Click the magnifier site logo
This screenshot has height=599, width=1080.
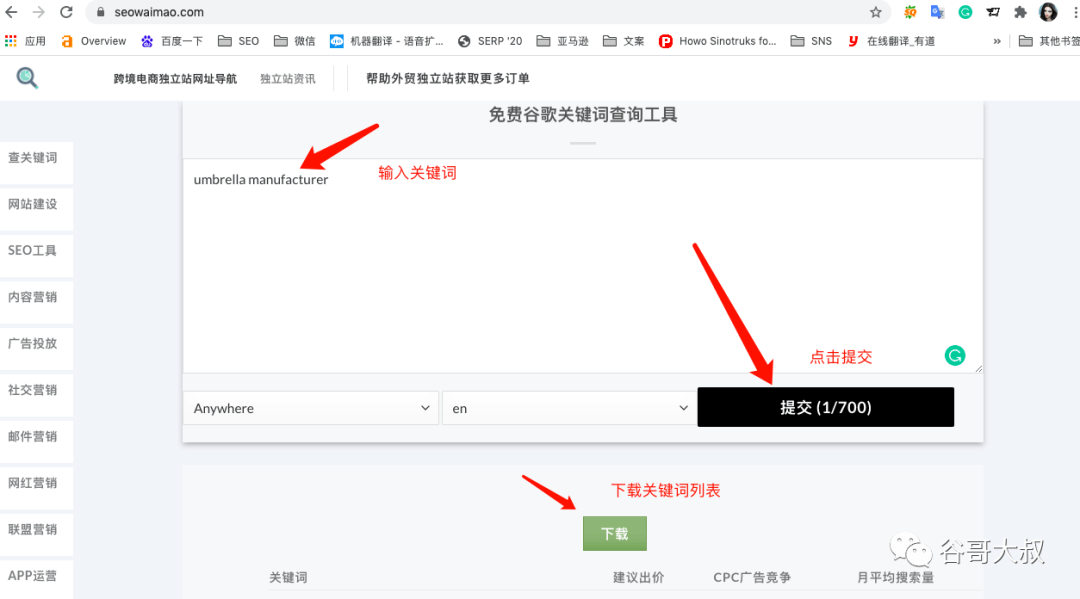(x=27, y=78)
